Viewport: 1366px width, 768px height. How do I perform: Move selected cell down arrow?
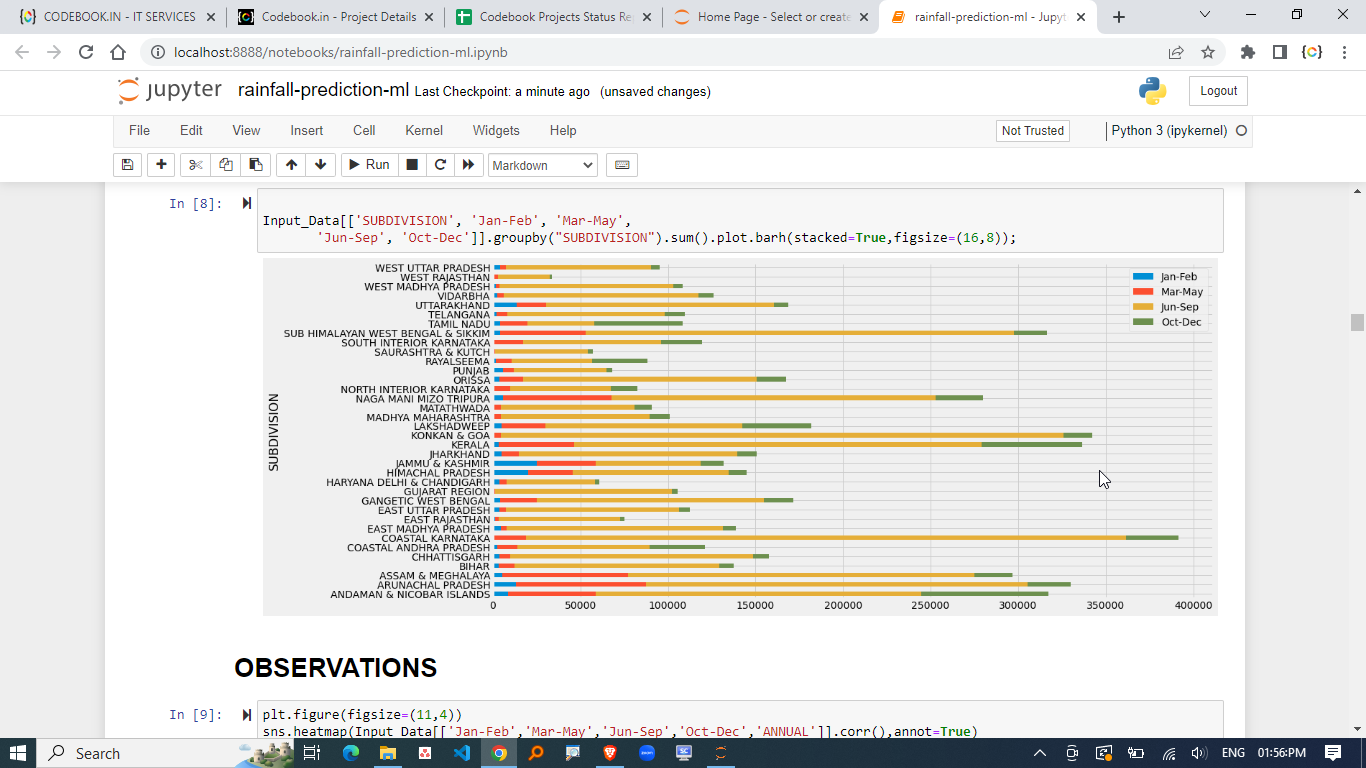pyautogui.click(x=320, y=165)
